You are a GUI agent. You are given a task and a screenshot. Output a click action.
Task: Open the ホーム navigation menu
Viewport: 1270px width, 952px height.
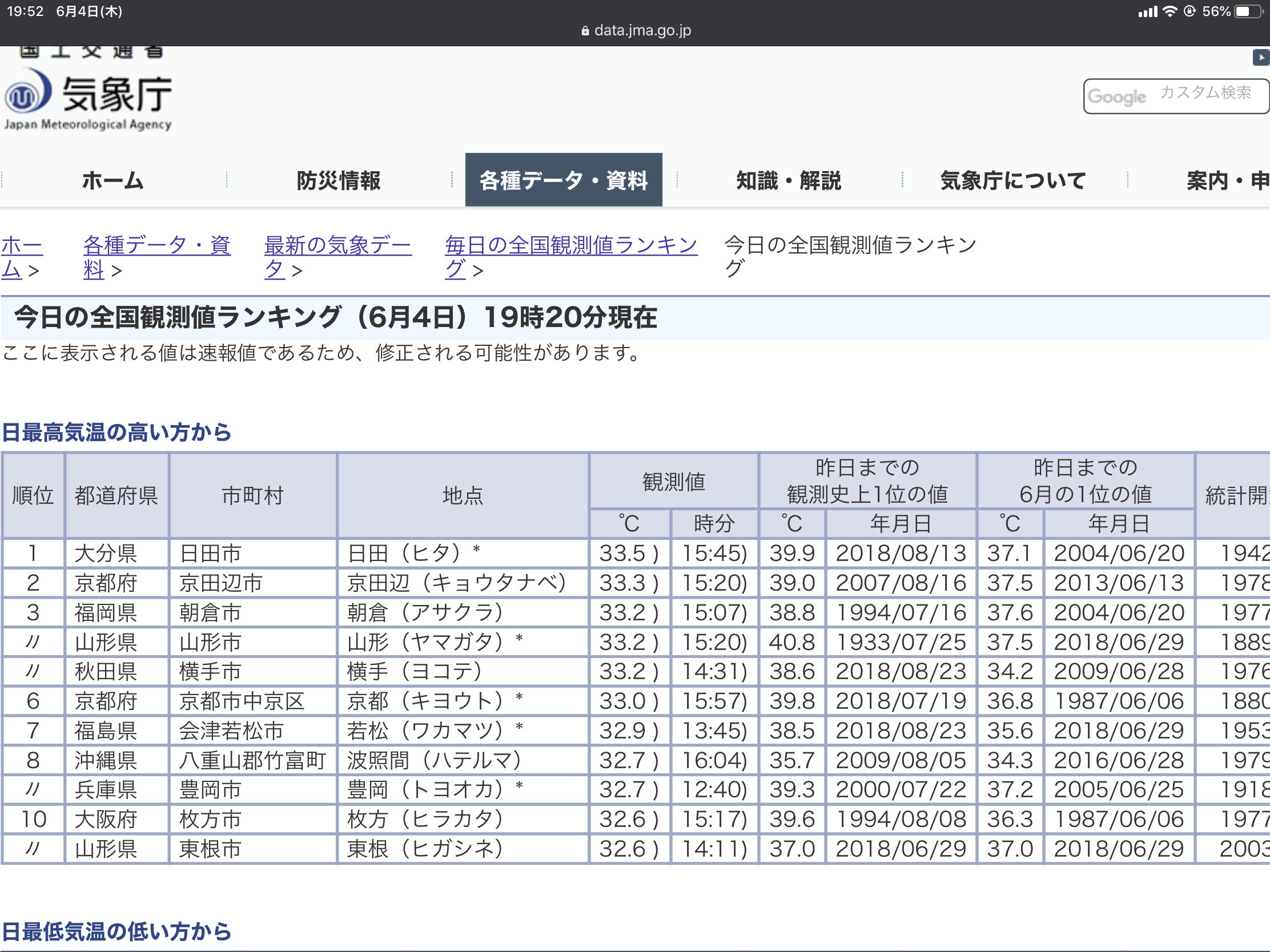(112, 180)
